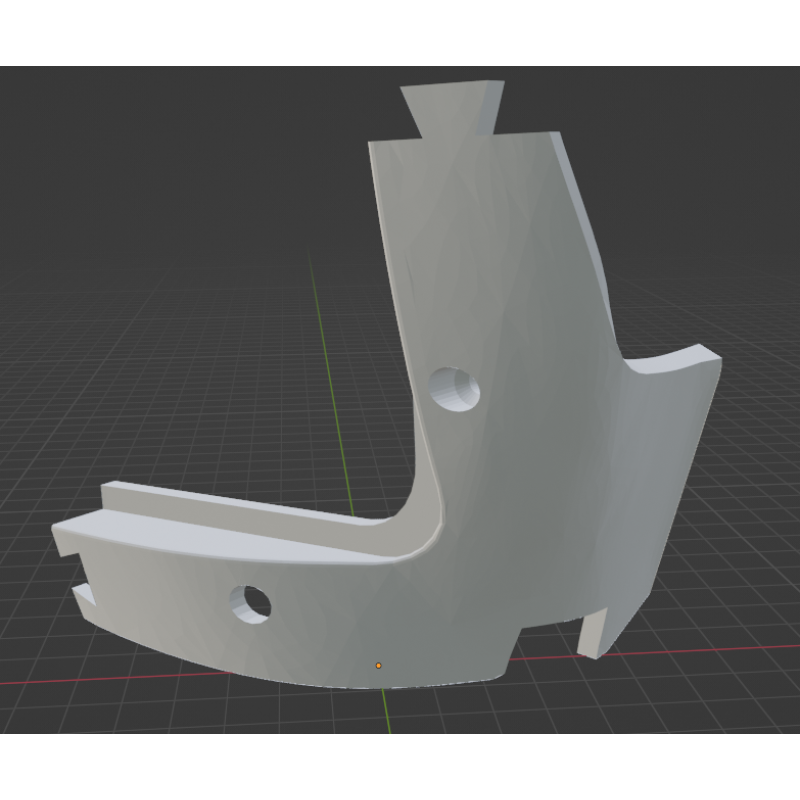Screen dimensions: 800x800
Task: Click the orange object origin point
Action: click(378, 665)
